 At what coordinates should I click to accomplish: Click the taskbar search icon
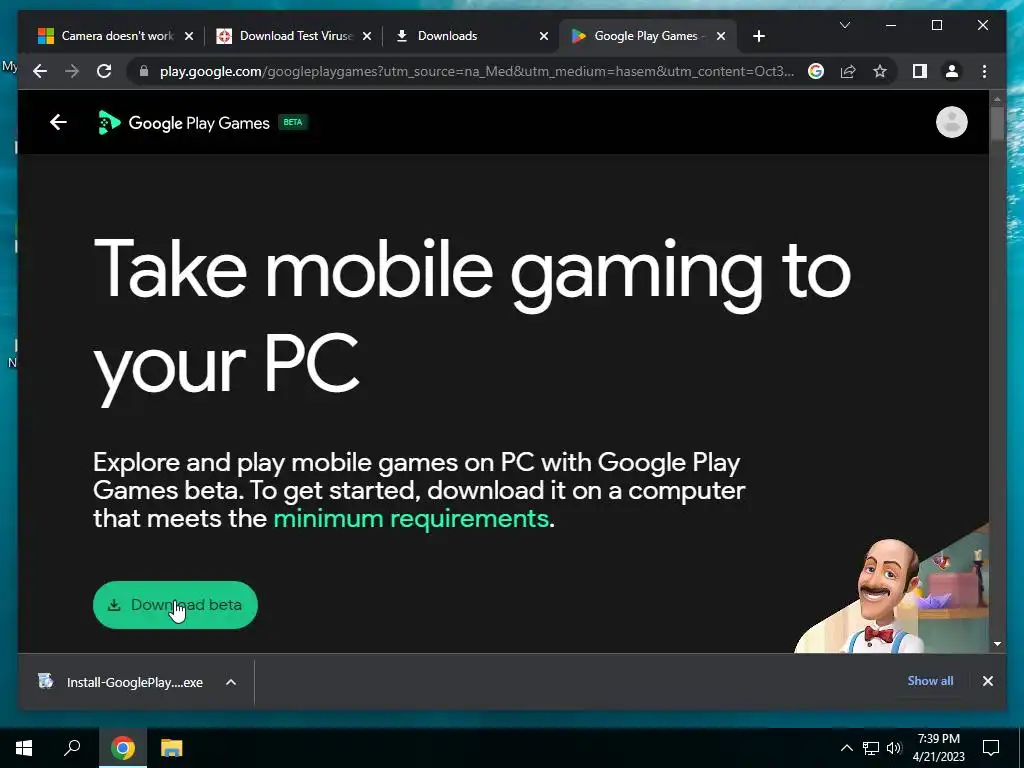pos(72,748)
